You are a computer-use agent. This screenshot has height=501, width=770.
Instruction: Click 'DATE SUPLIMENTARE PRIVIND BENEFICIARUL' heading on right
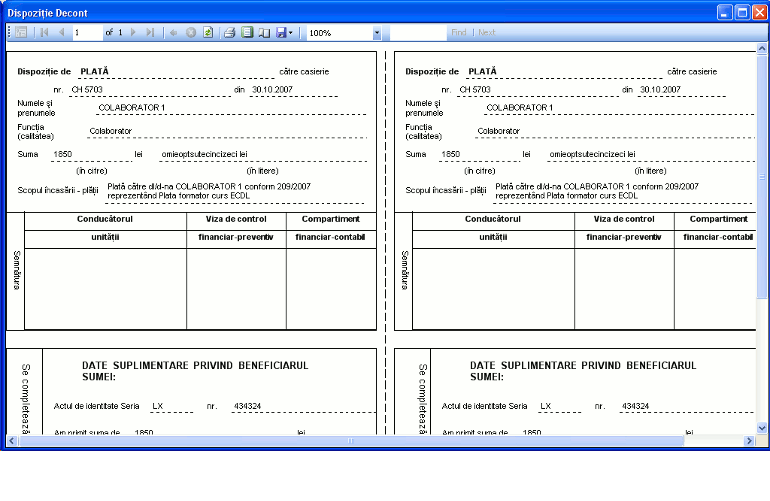tap(583, 365)
